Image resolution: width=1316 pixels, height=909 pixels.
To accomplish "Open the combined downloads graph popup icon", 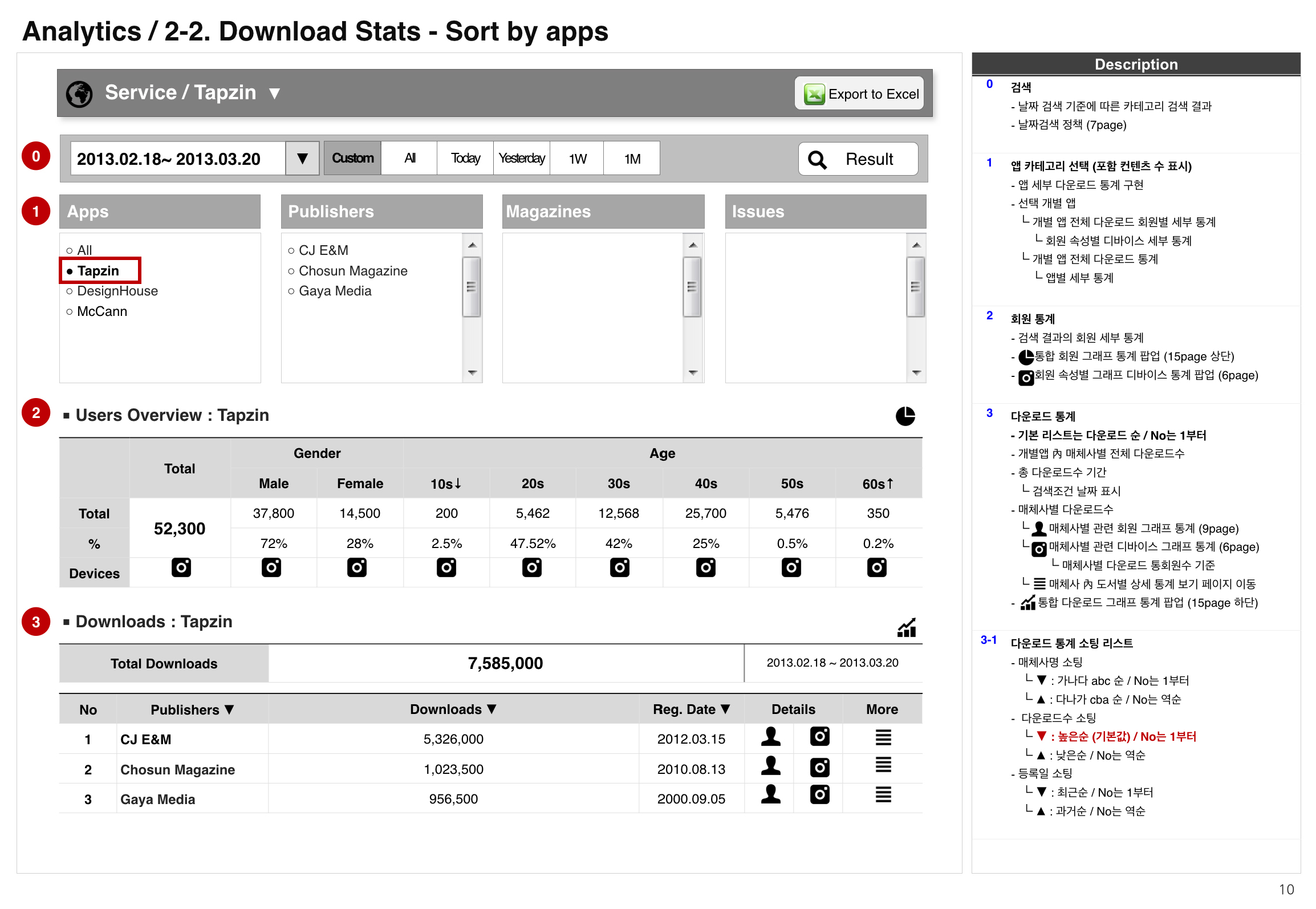I will point(907,627).
